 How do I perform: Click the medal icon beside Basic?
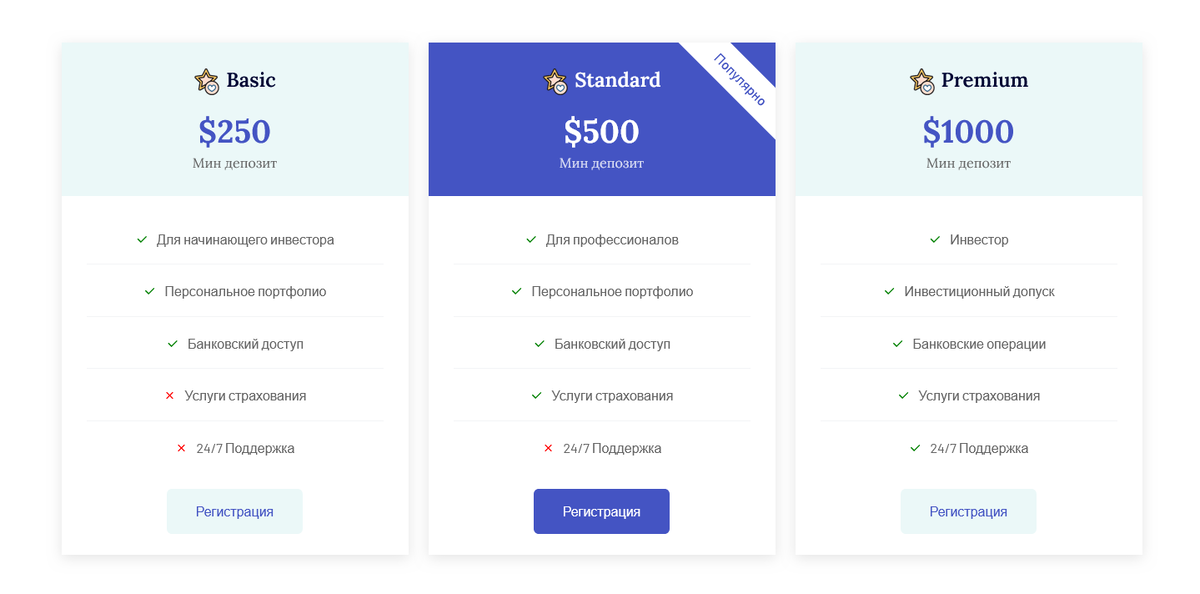[x=206, y=80]
